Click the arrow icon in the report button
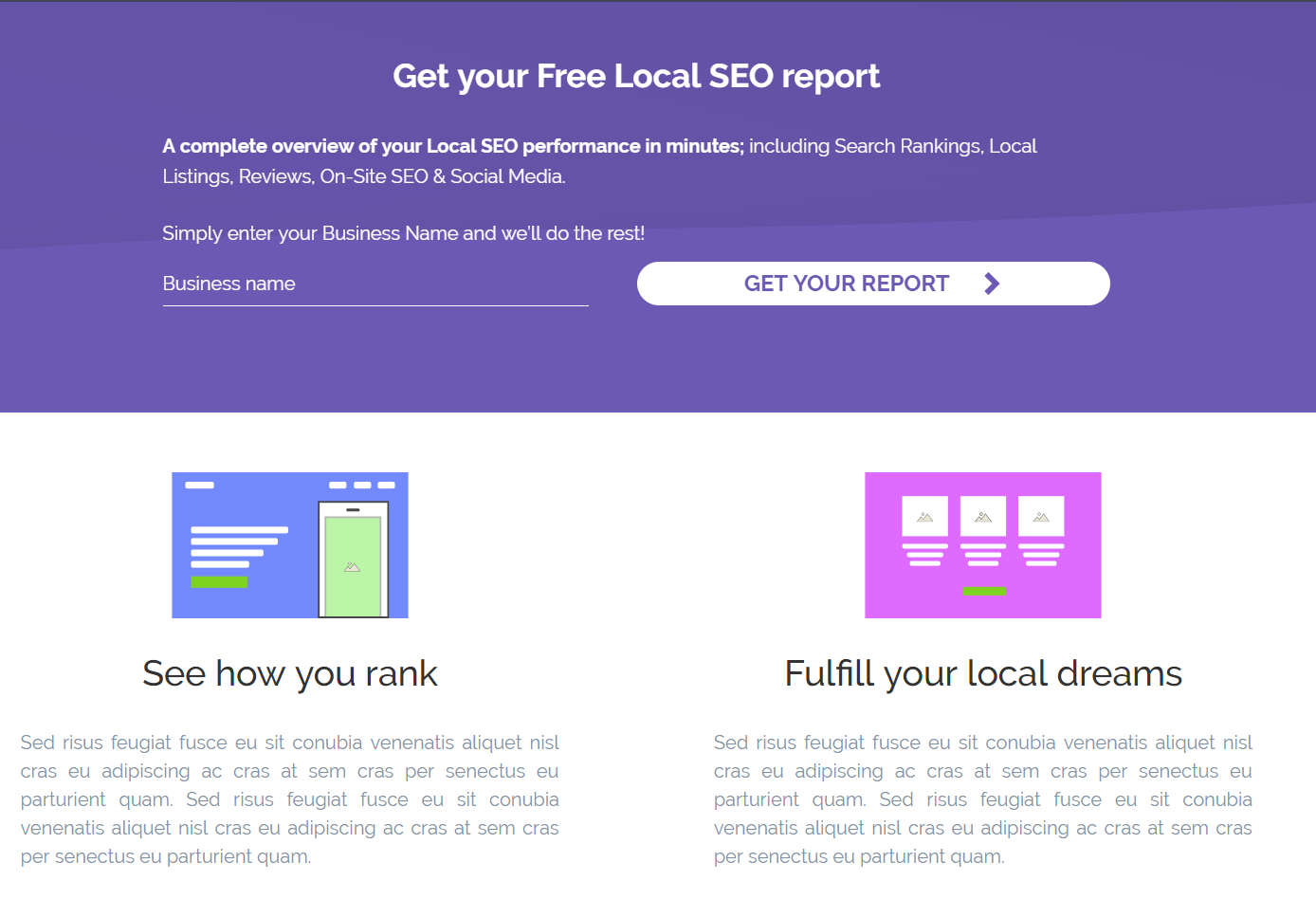The width and height of the screenshot is (1316, 899). click(x=992, y=284)
